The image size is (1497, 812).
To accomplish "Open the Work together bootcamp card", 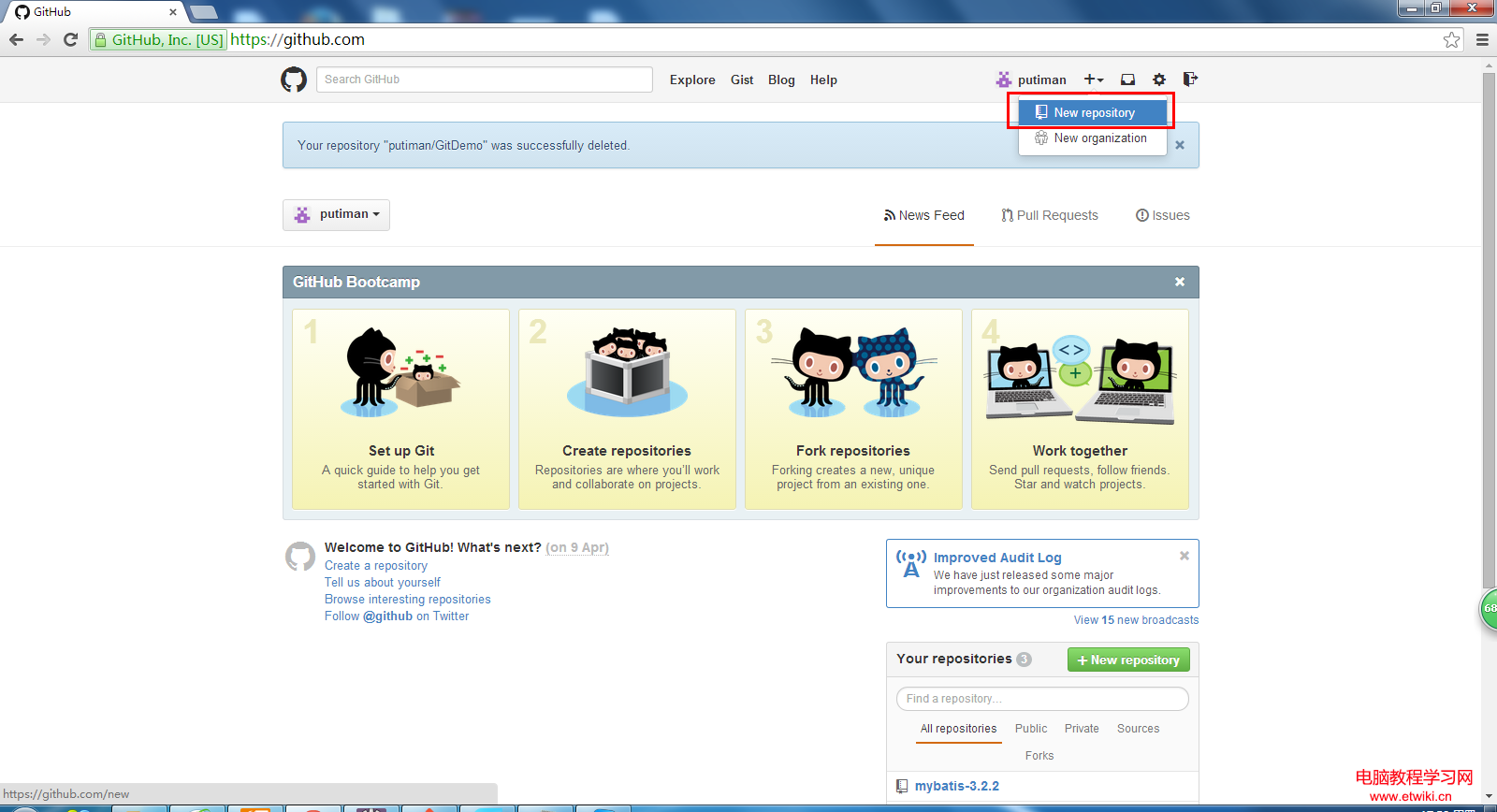I will [x=1080, y=410].
